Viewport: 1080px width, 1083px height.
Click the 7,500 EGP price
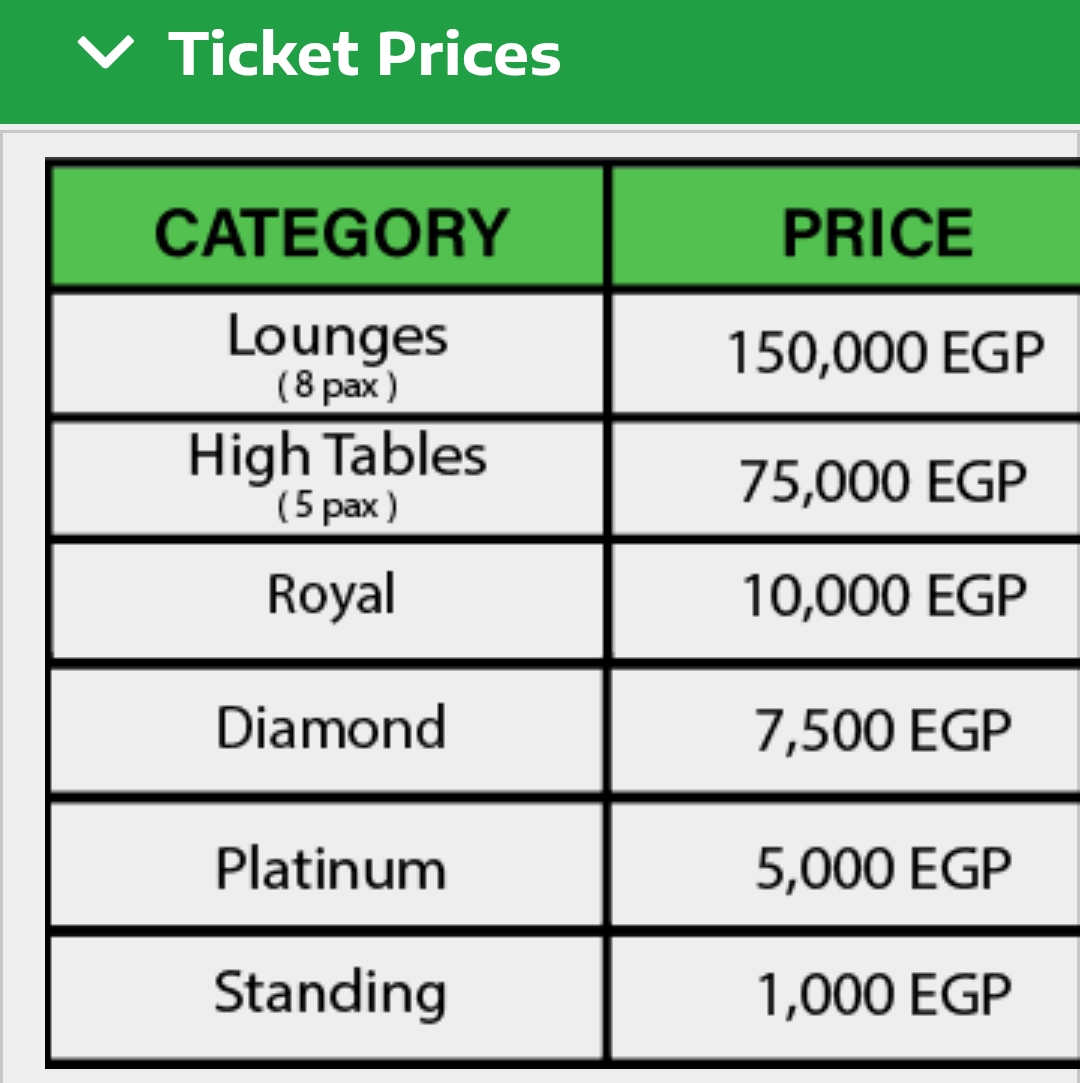(883, 730)
